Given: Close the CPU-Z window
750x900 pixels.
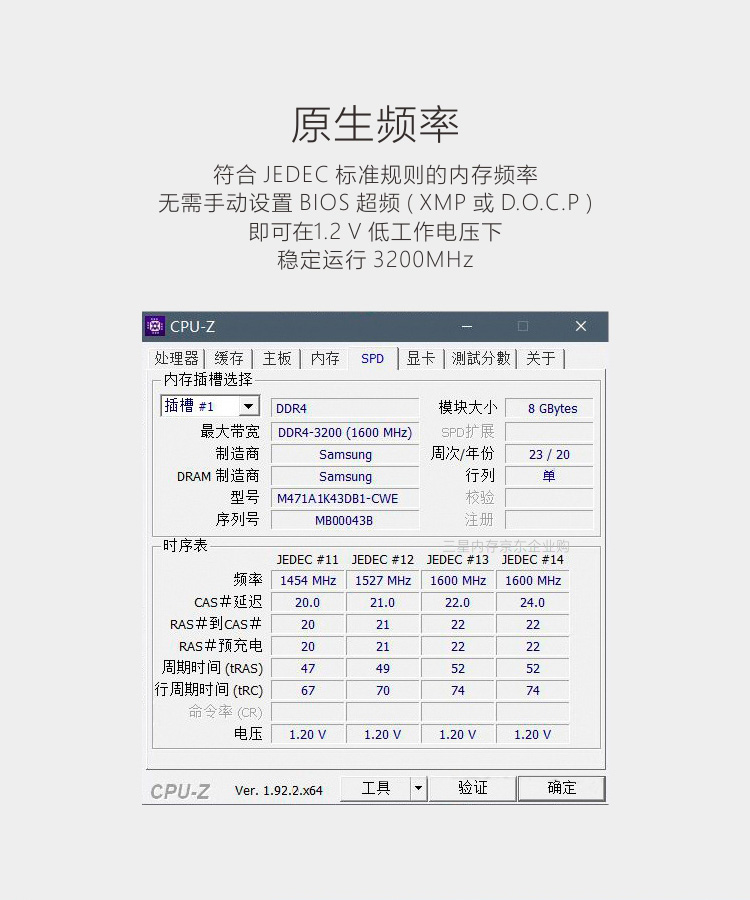Looking at the screenshot, I should 581,327.
